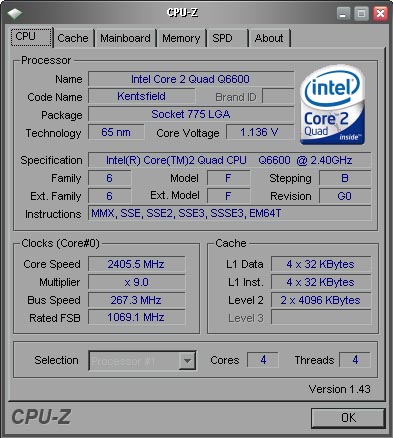Select the CPU tab
This screenshot has height=438, width=393.
(x=31, y=37)
